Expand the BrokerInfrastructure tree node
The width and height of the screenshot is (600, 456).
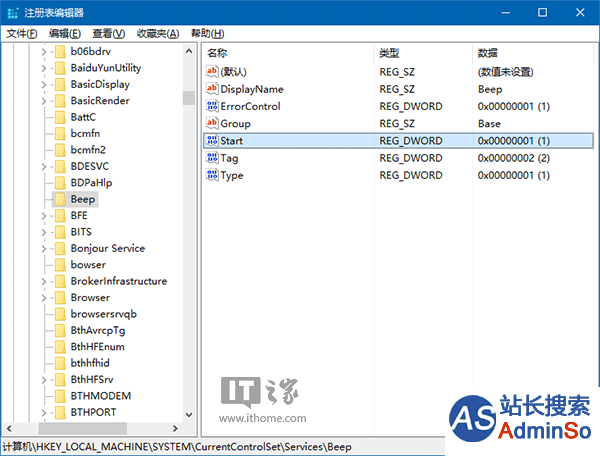pos(44,282)
